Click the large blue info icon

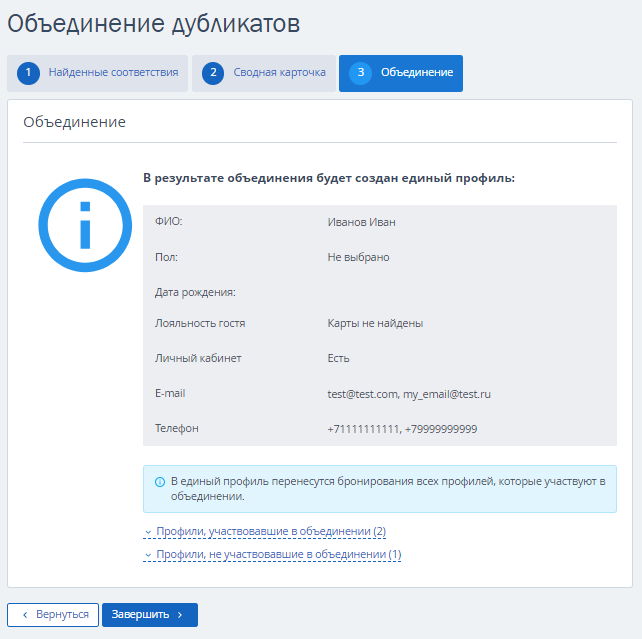click(85, 225)
